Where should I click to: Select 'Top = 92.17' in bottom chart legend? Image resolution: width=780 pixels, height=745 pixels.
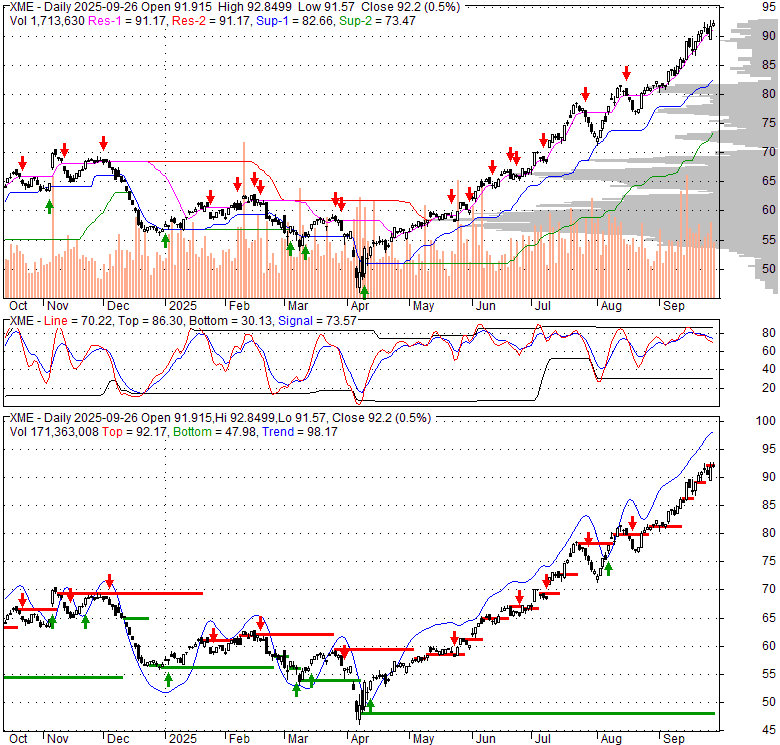pyautogui.click(x=134, y=432)
